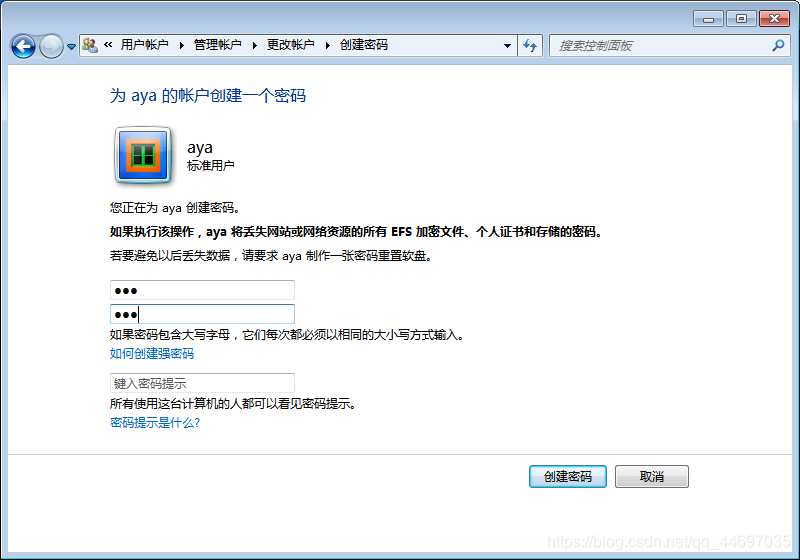800x560 pixels.
Task: Click the magnifier search icon
Action: (778, 45)
